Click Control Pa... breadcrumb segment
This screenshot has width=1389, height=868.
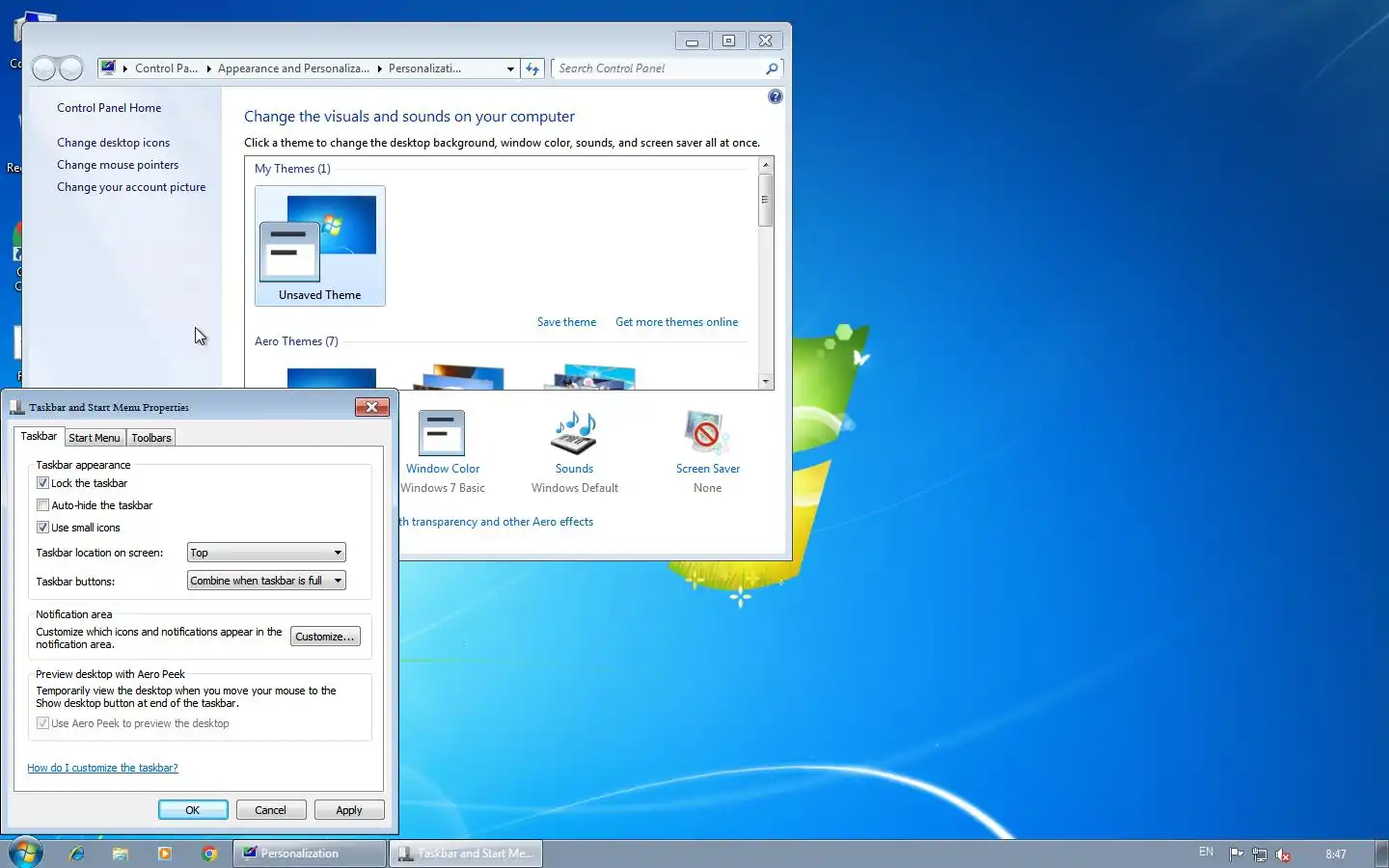166,68
